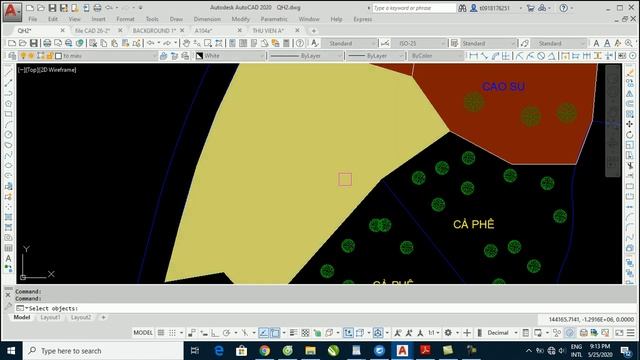Click the coordinates readout in status bar
Screen dimensions: 640x360
[x=591, y=320]
